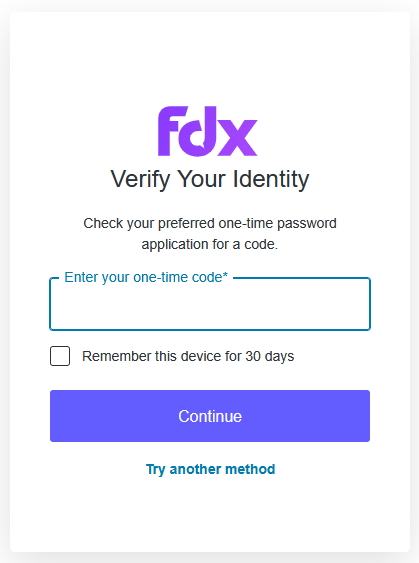Submit with the Continue button
The width and height of the screenshot is (419, 563).
pyautogui.click(x=210, y=416)
